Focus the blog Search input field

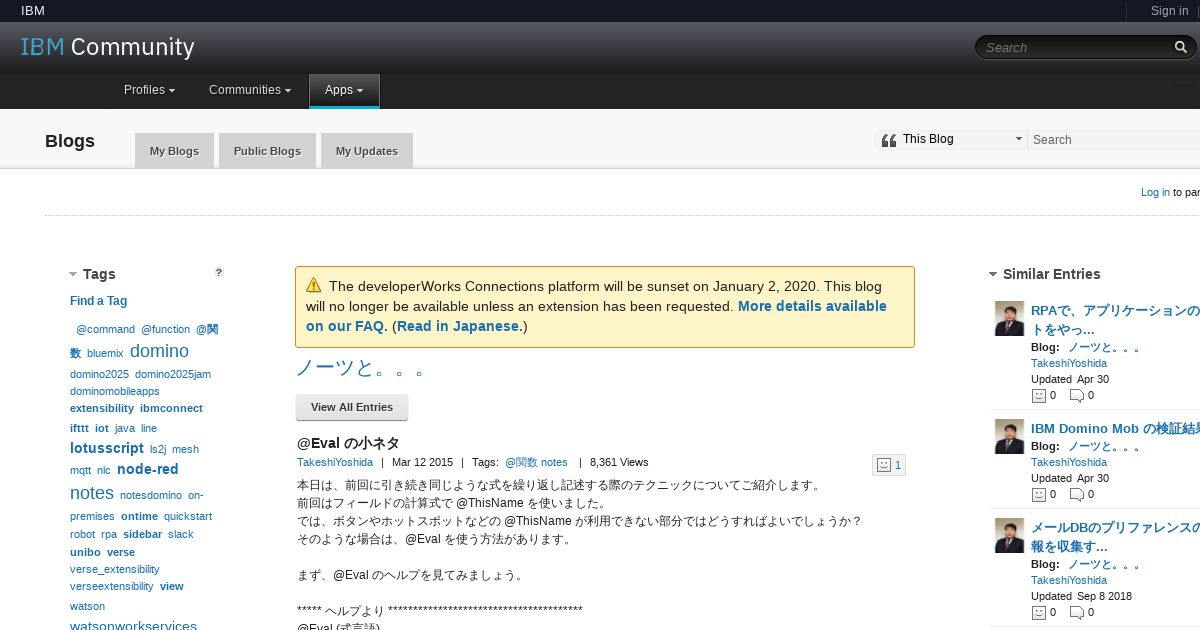coord(1114,140)
